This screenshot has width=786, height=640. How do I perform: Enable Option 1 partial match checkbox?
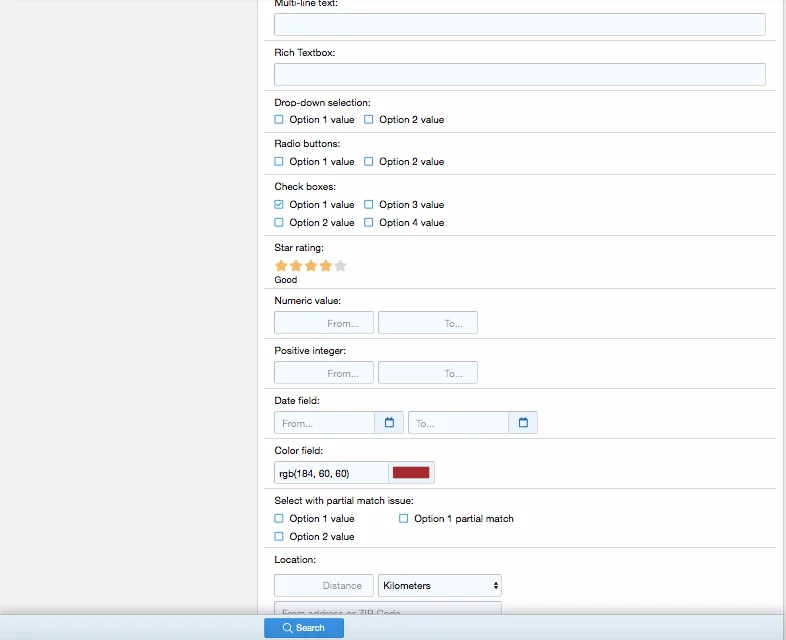point(404,519)
